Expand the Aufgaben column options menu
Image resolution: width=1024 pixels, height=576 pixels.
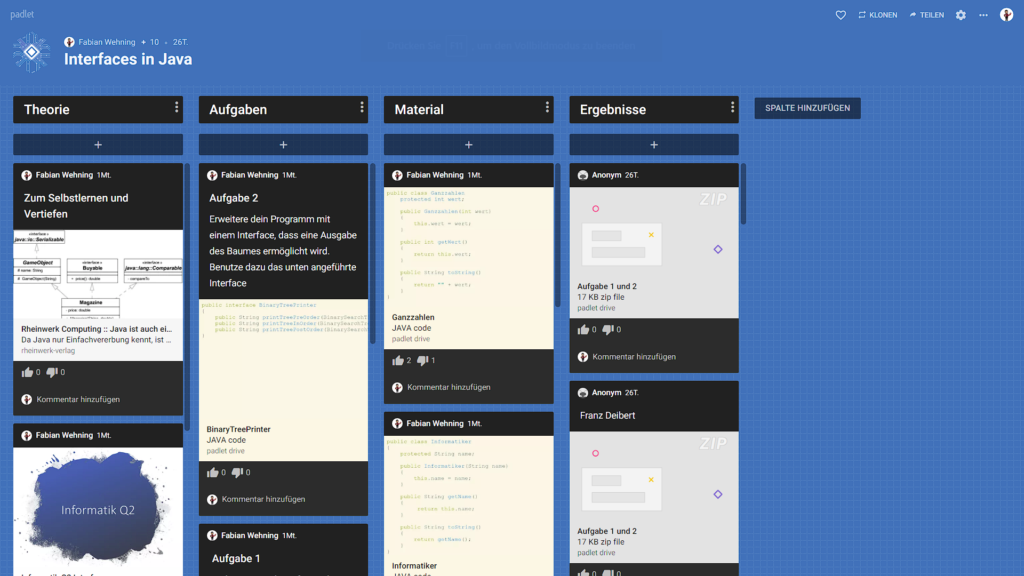click(x=362, y=108)
